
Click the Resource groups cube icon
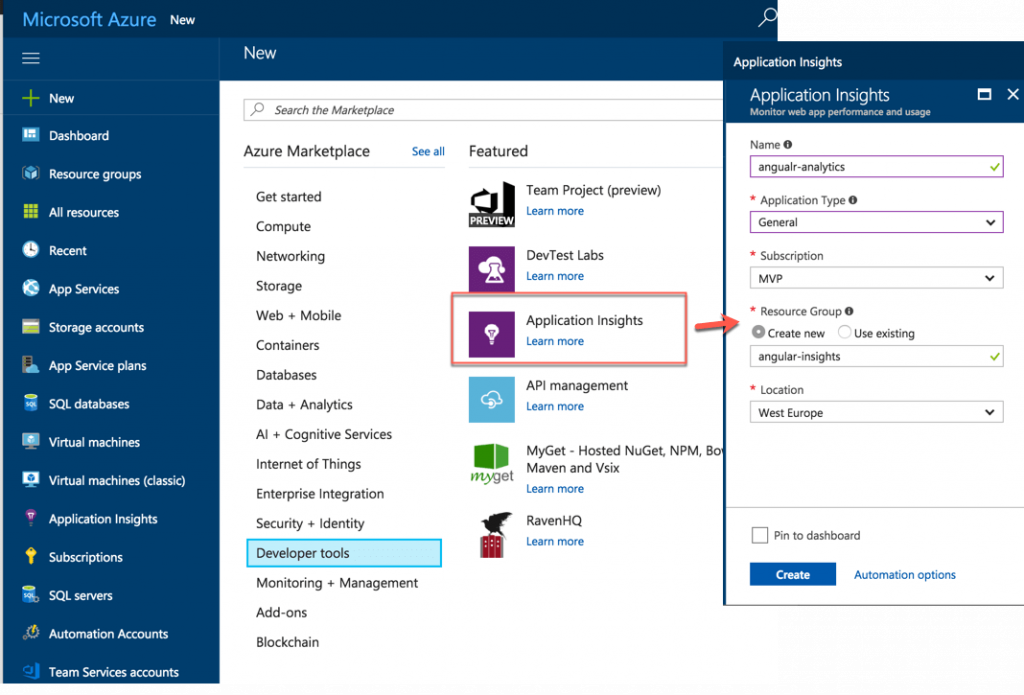pyautogui.click(x=31, y=173)
